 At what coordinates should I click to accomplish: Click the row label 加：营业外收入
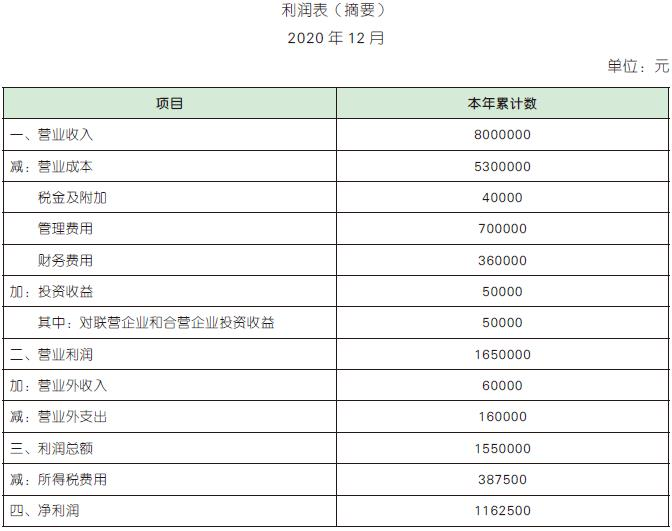pyautogui.click(x=58, y=385)
